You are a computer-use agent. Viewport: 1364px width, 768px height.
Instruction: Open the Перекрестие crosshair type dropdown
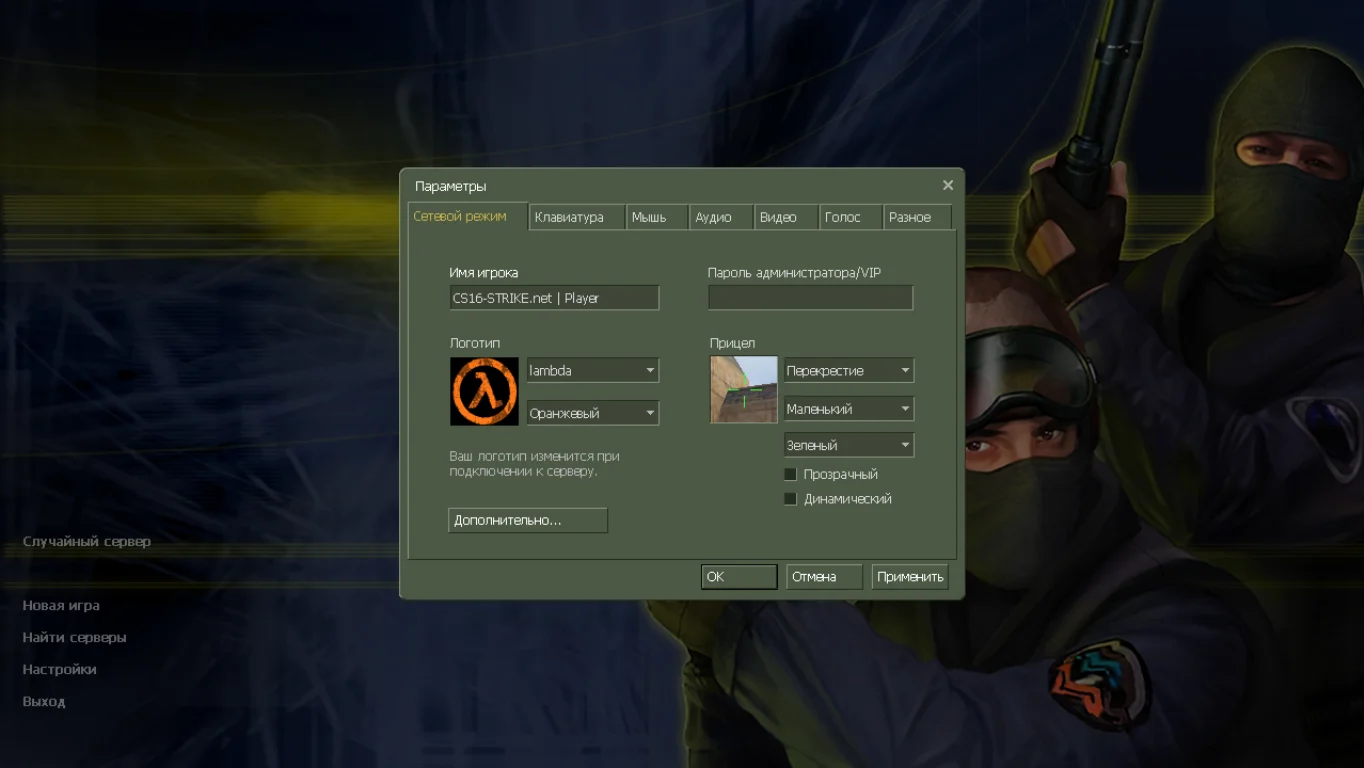pyautogui.click(x=848, y=371)
